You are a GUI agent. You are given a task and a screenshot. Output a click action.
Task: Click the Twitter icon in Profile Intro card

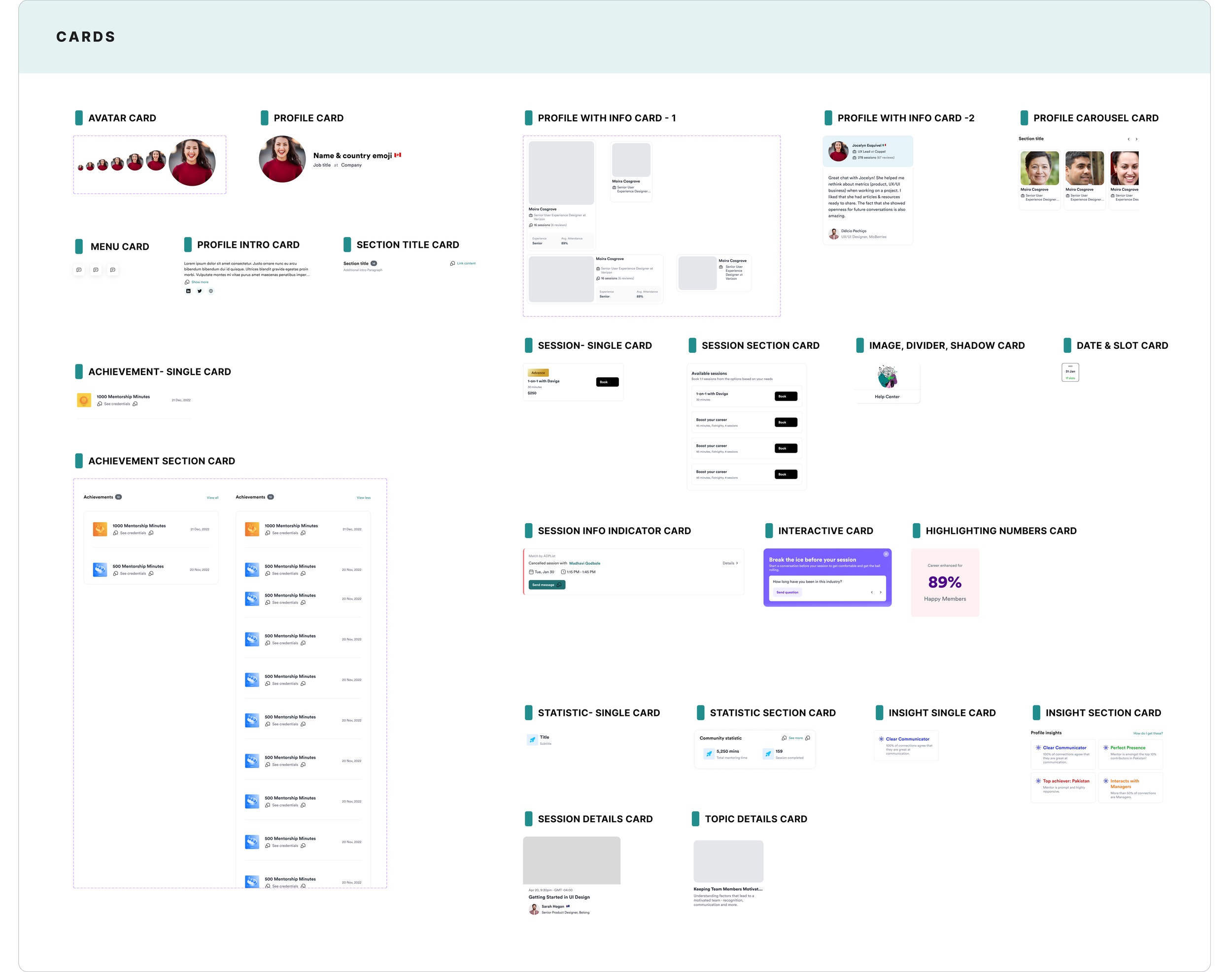click(x=199, y=291)
